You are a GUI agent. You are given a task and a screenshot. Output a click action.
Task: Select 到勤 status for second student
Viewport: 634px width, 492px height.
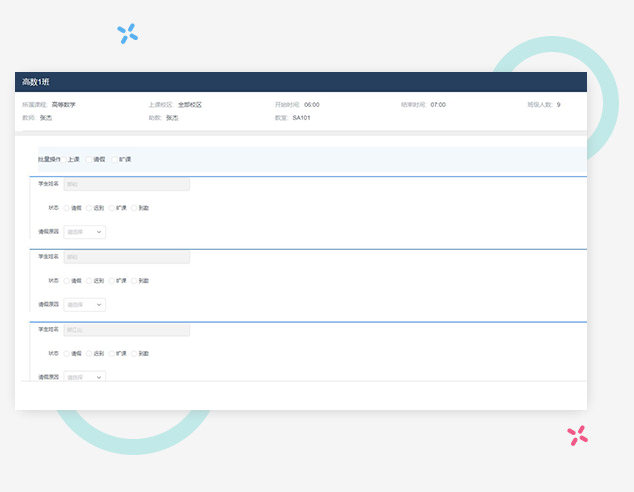134,281
